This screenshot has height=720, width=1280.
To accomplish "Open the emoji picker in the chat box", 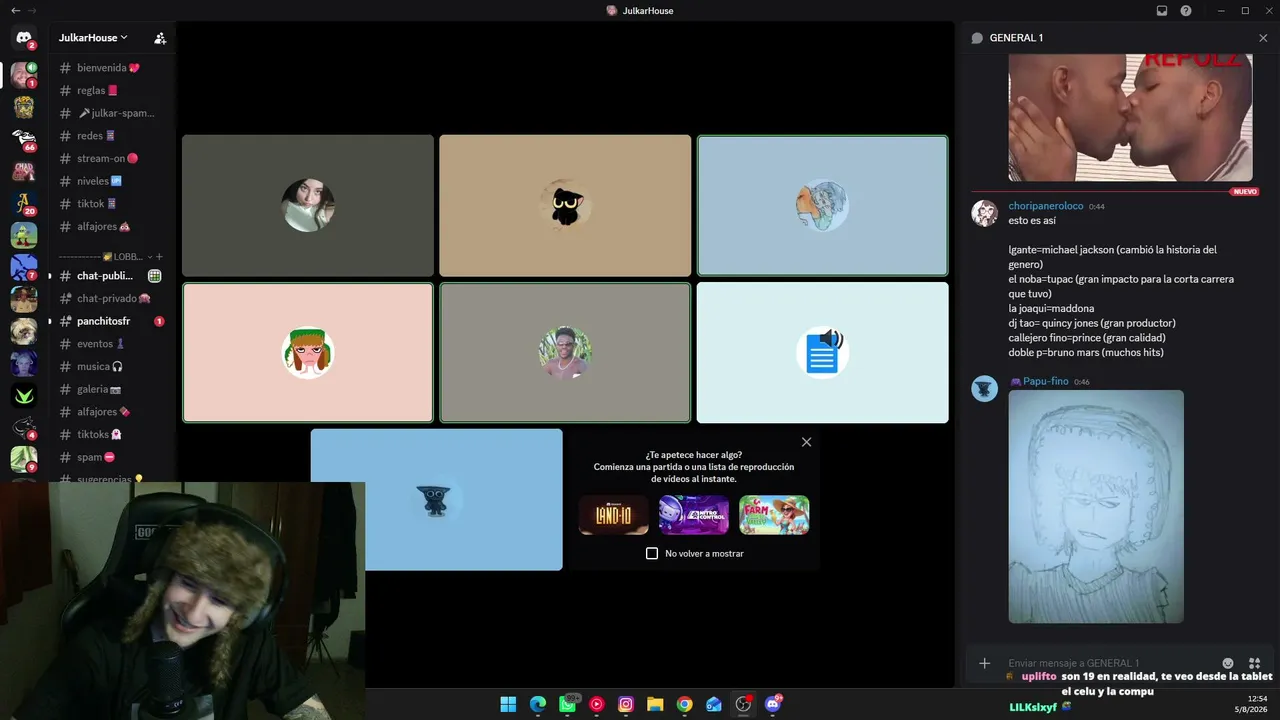I will tap(1228, 663).
